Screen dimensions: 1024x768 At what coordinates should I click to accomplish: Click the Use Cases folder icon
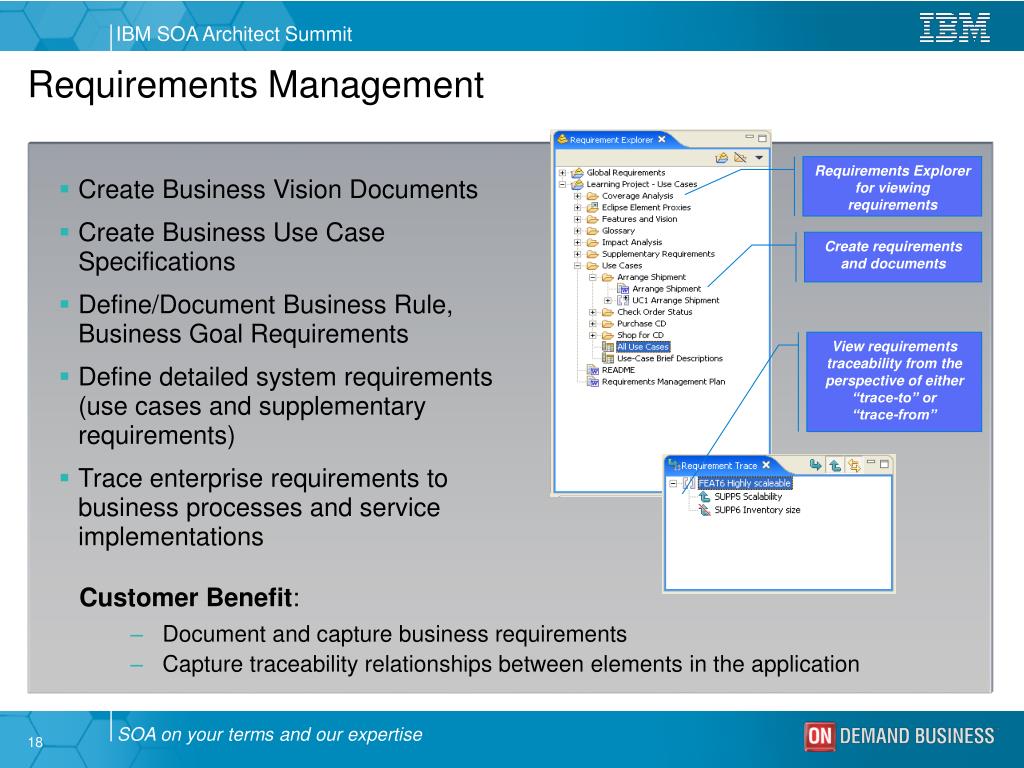592,266
